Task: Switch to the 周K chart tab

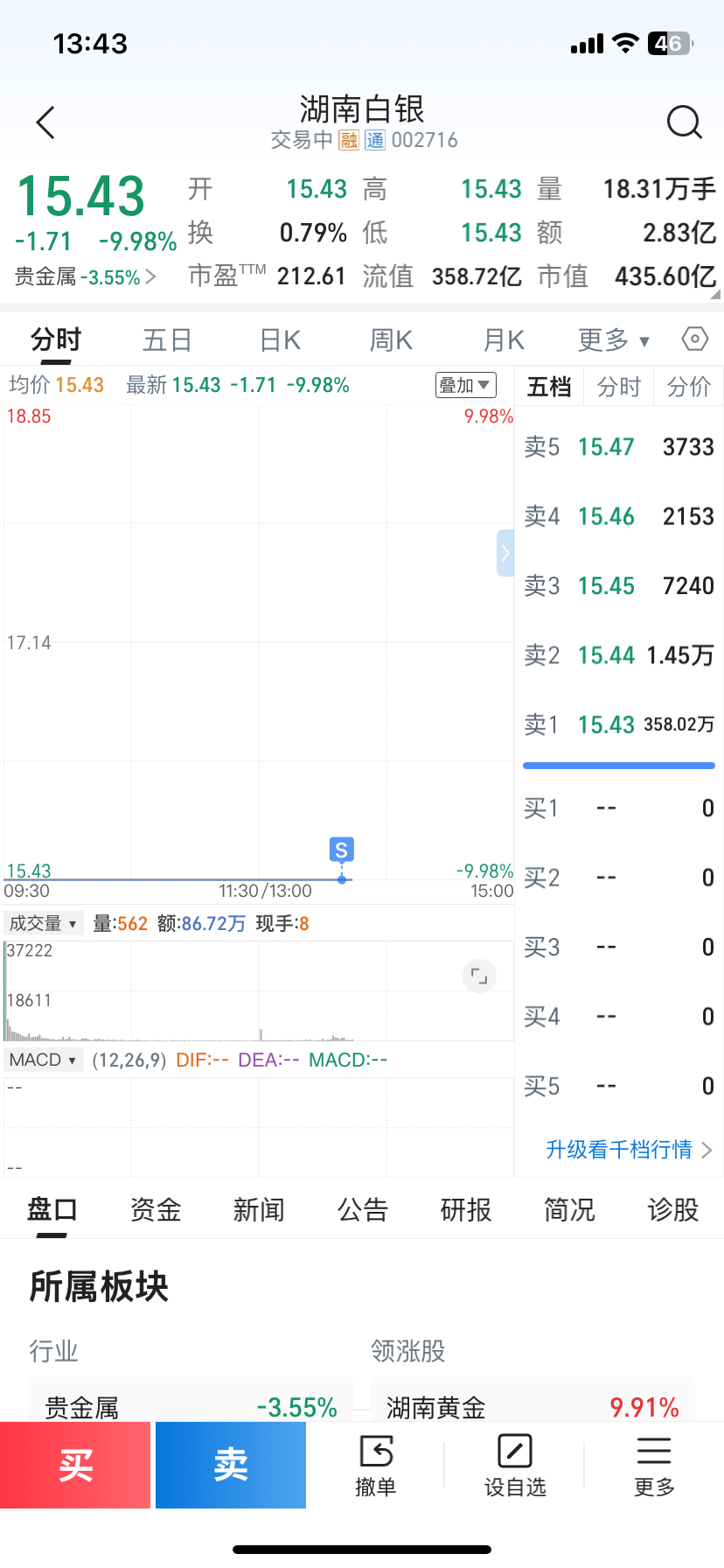Action: pos(391,339)
